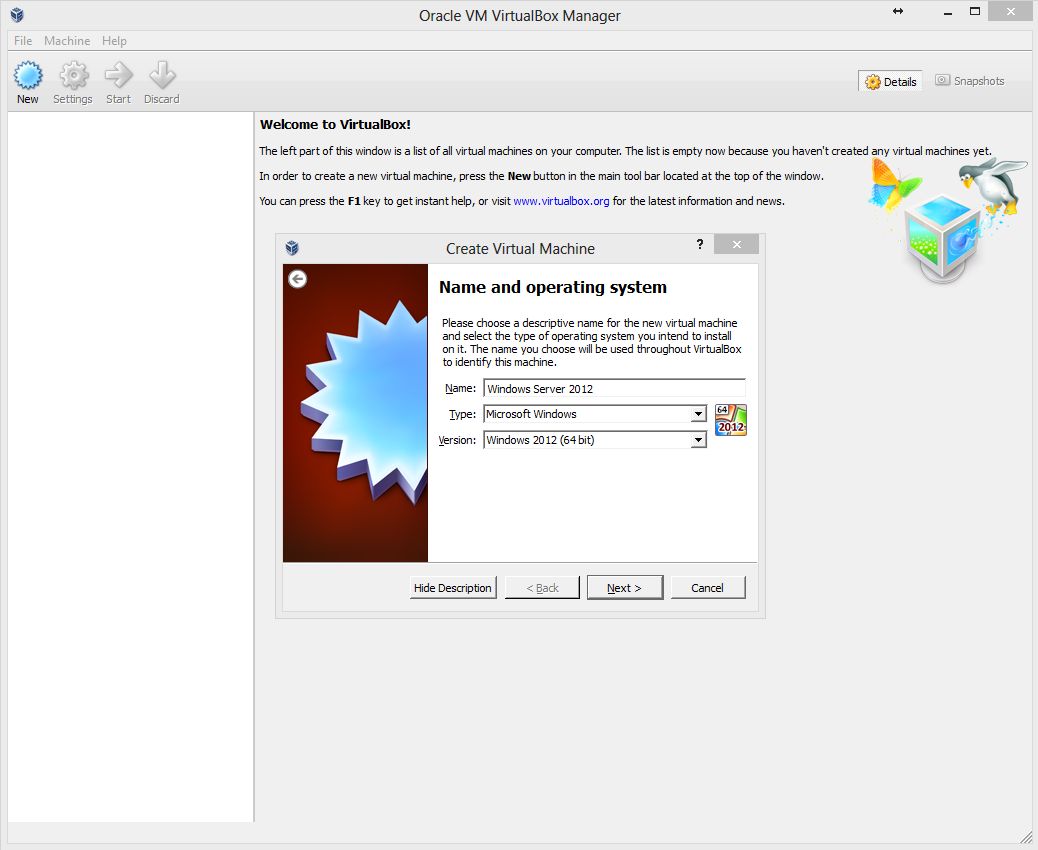Click the Hide Description button
The width and height of the screenshot is (1038, 850).
pyautogui.click(x=453, y=588)
